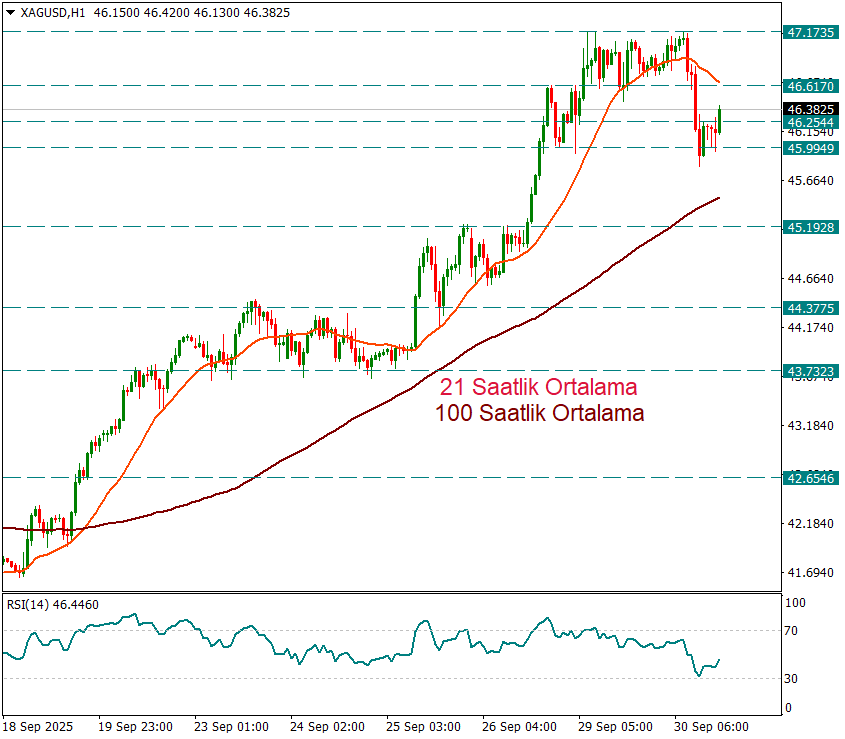Select the 42.6546 price level label
The width and height of the screenshot is (845, 739).
click(810, 479)
